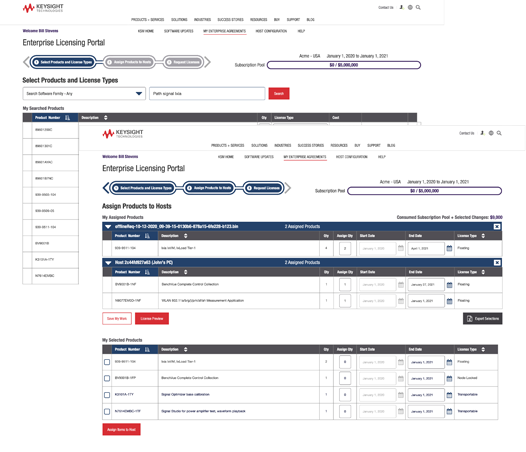Sort License Type column in offlineReq host table
Screen dimensions: 526x452
coord(483,236)
